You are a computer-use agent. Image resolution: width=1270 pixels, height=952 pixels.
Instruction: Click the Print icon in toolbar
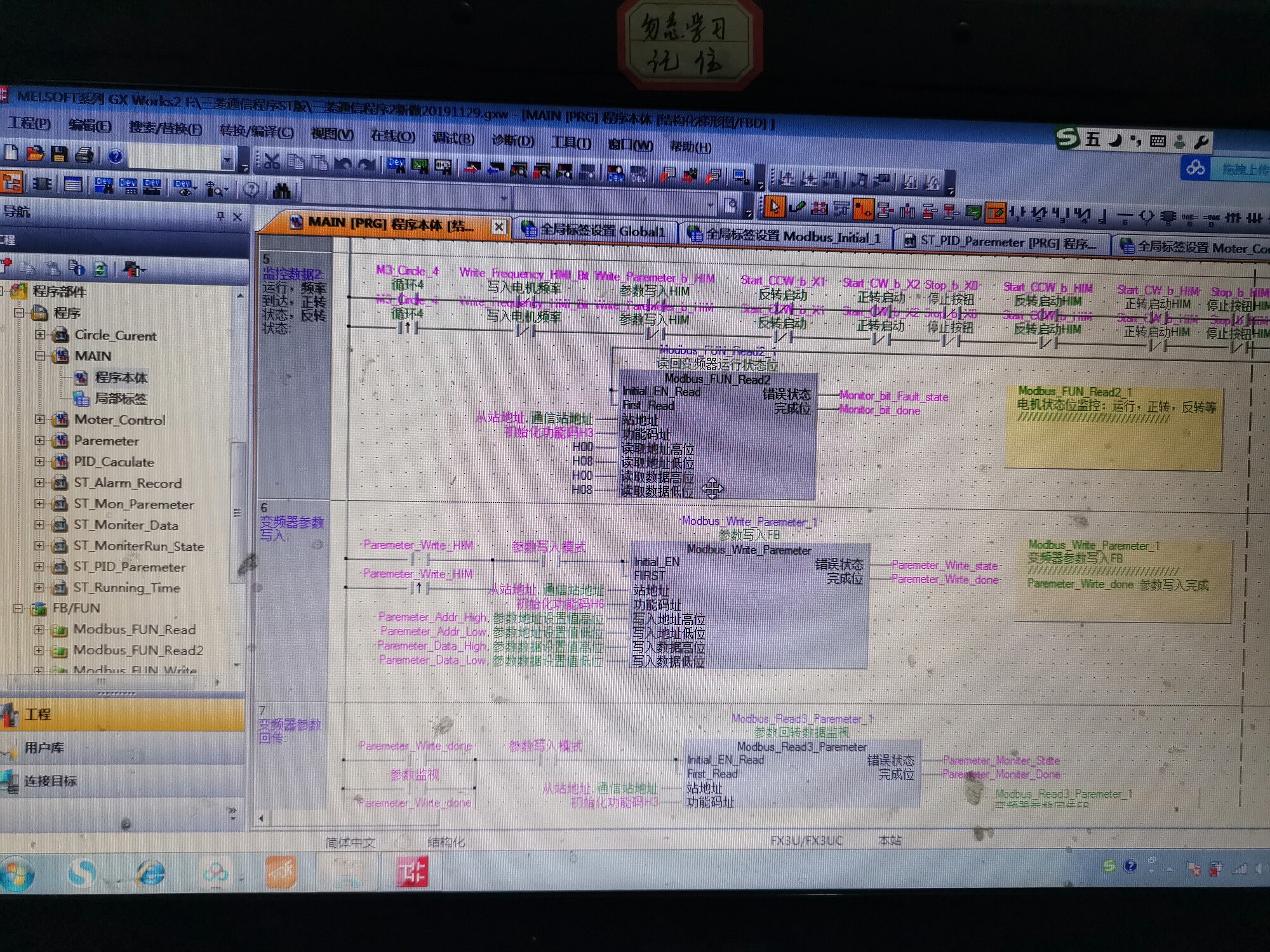(84, 155)
